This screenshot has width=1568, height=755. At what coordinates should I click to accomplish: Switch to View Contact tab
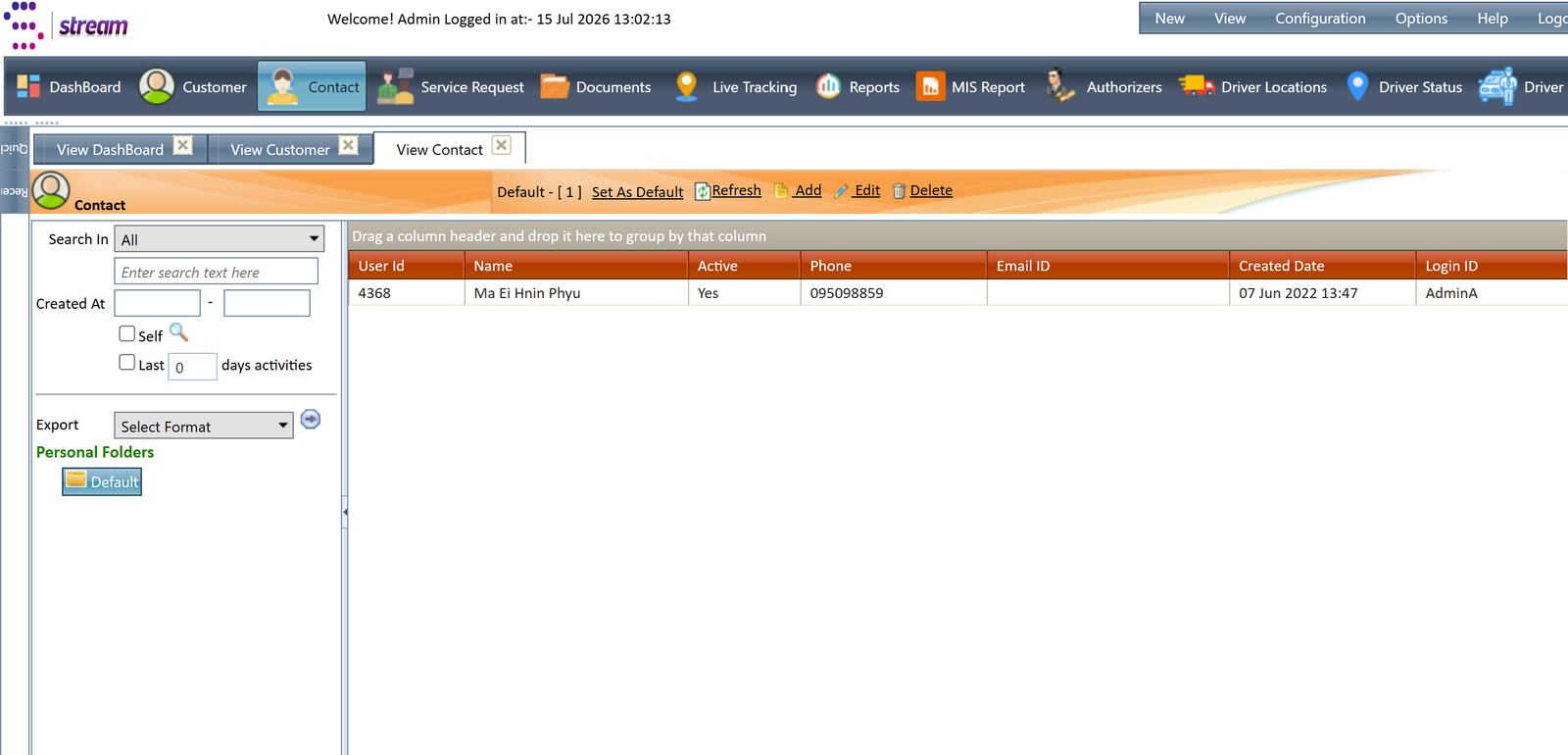tap(439, 149)
